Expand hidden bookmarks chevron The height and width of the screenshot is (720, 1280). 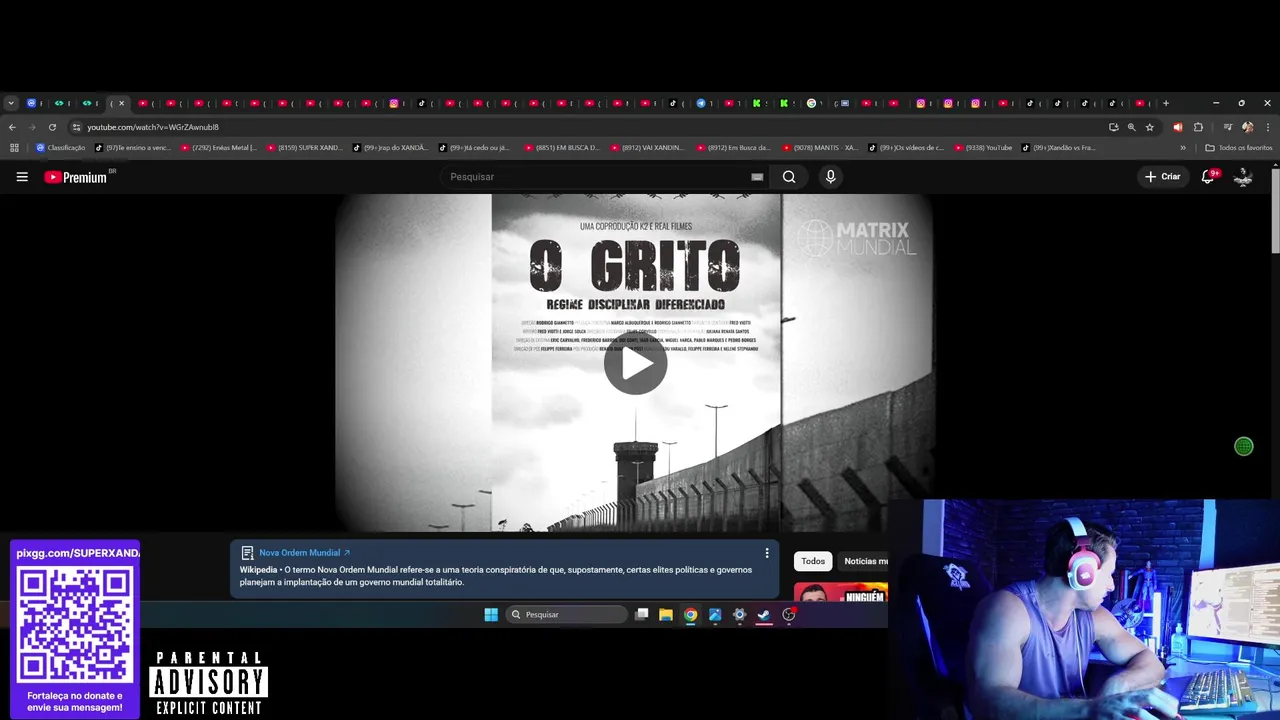point(1183,148)
